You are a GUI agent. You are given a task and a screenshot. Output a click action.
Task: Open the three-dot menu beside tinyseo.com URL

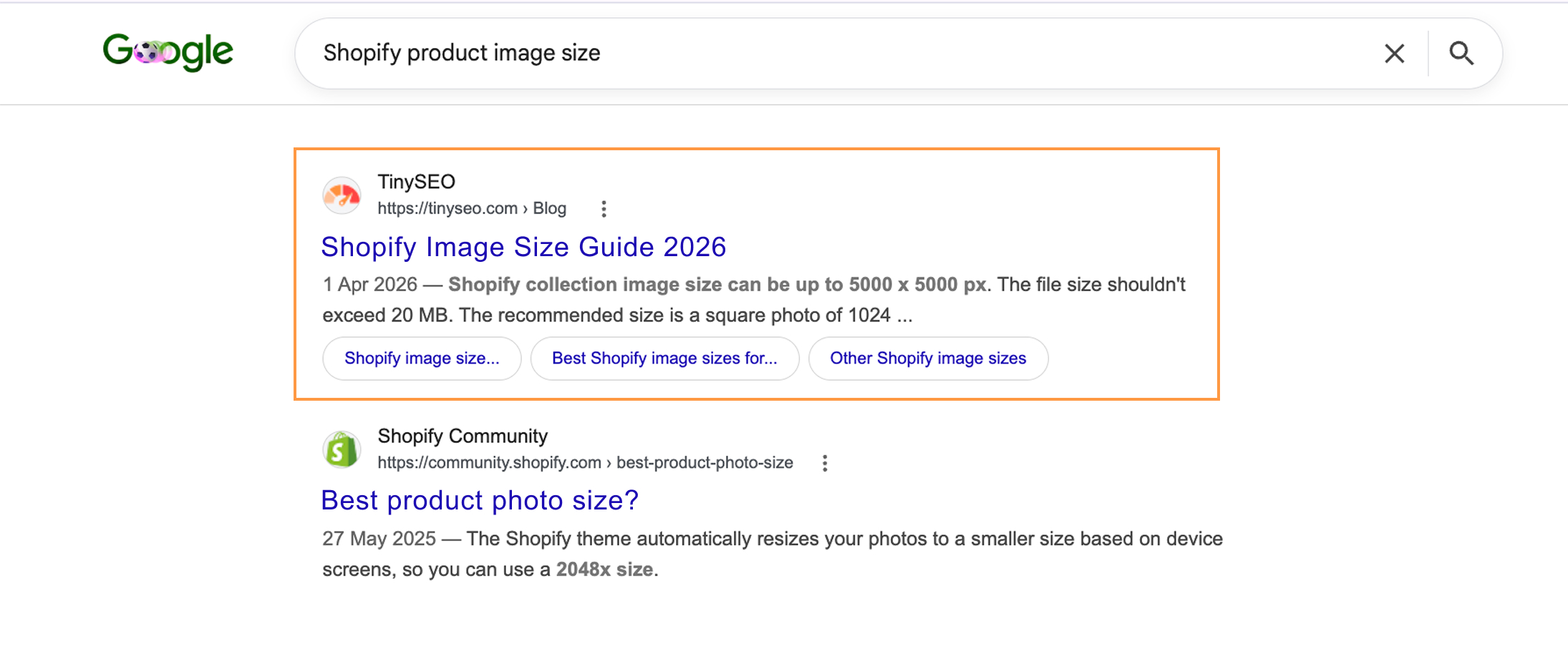(604, 209)
